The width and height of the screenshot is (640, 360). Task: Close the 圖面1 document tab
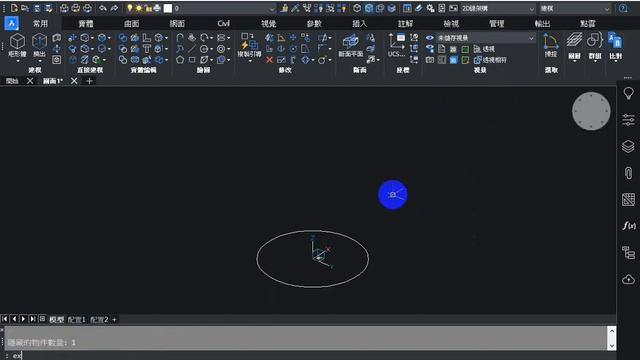(74, 81)
